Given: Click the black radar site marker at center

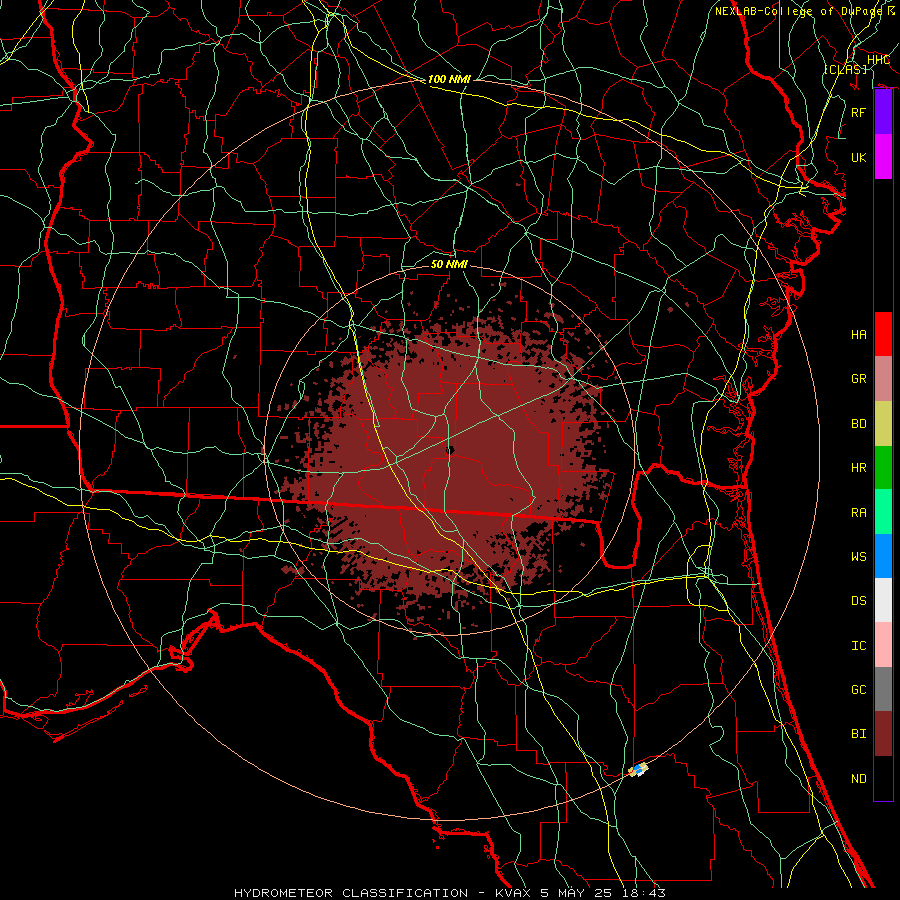Looking at the screenshot, I should tap(451, 451).
